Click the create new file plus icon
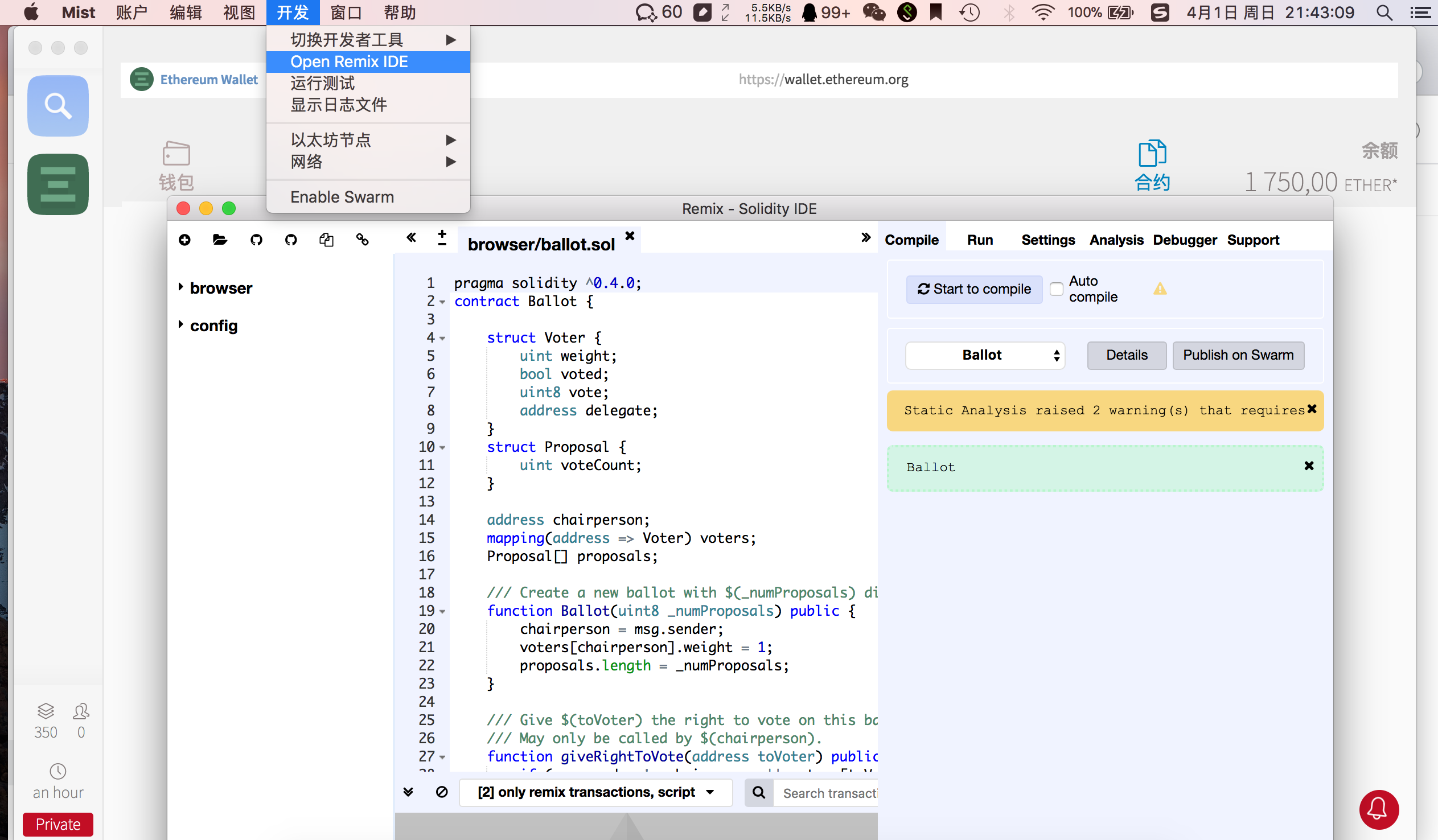1438x840 pixels. (184, 240)
